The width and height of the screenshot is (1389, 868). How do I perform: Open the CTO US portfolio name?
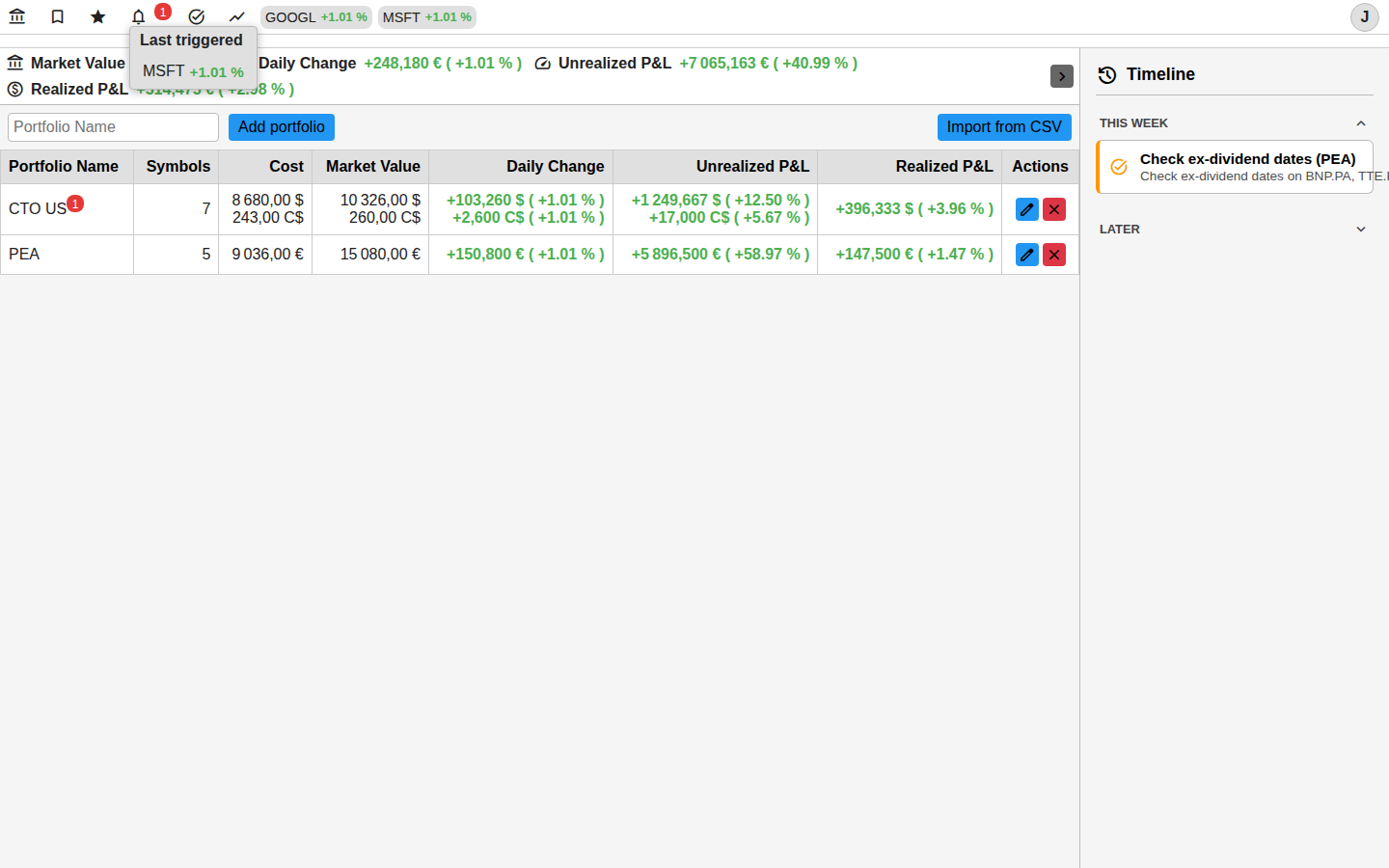click(x=38, y=209)
